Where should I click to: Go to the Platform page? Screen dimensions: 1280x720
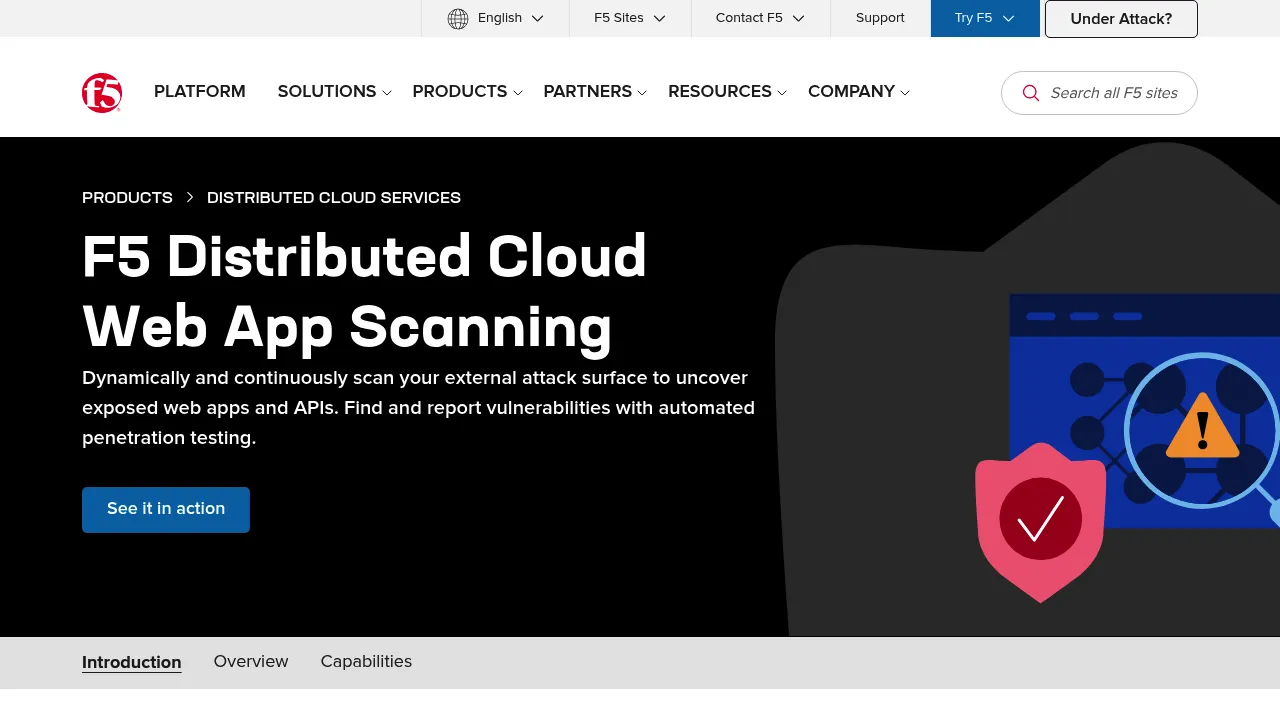point(200,91)
